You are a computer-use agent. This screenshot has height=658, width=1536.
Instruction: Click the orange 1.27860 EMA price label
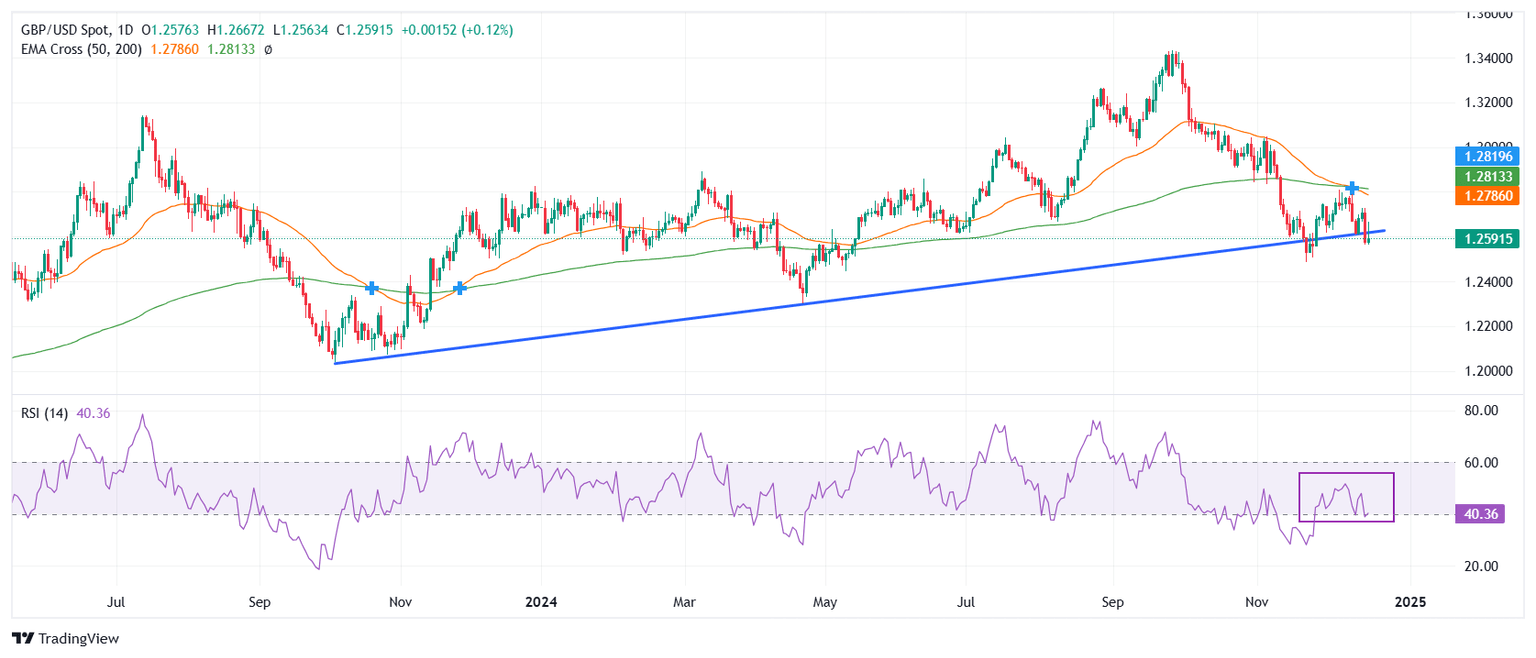(x=1486, y=196)
